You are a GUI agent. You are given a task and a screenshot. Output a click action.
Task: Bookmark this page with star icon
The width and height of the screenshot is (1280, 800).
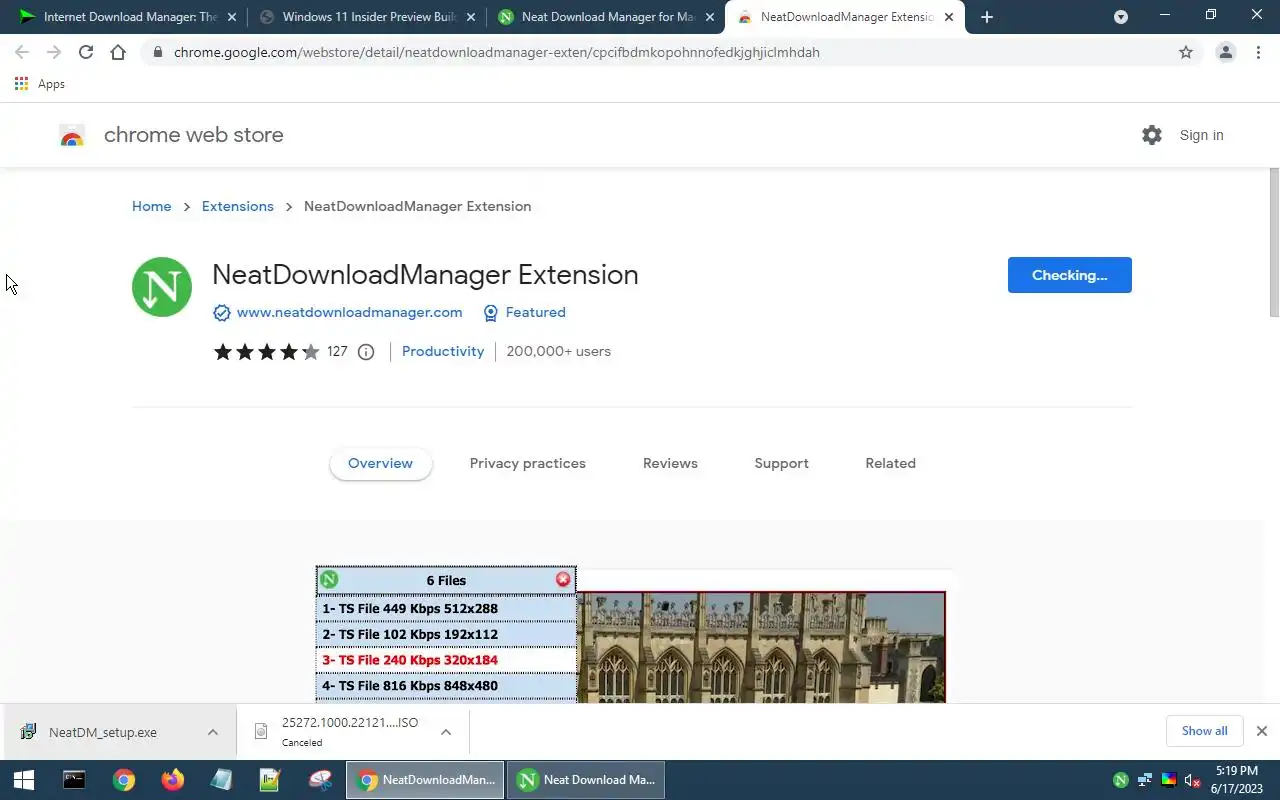(1186, 52)
